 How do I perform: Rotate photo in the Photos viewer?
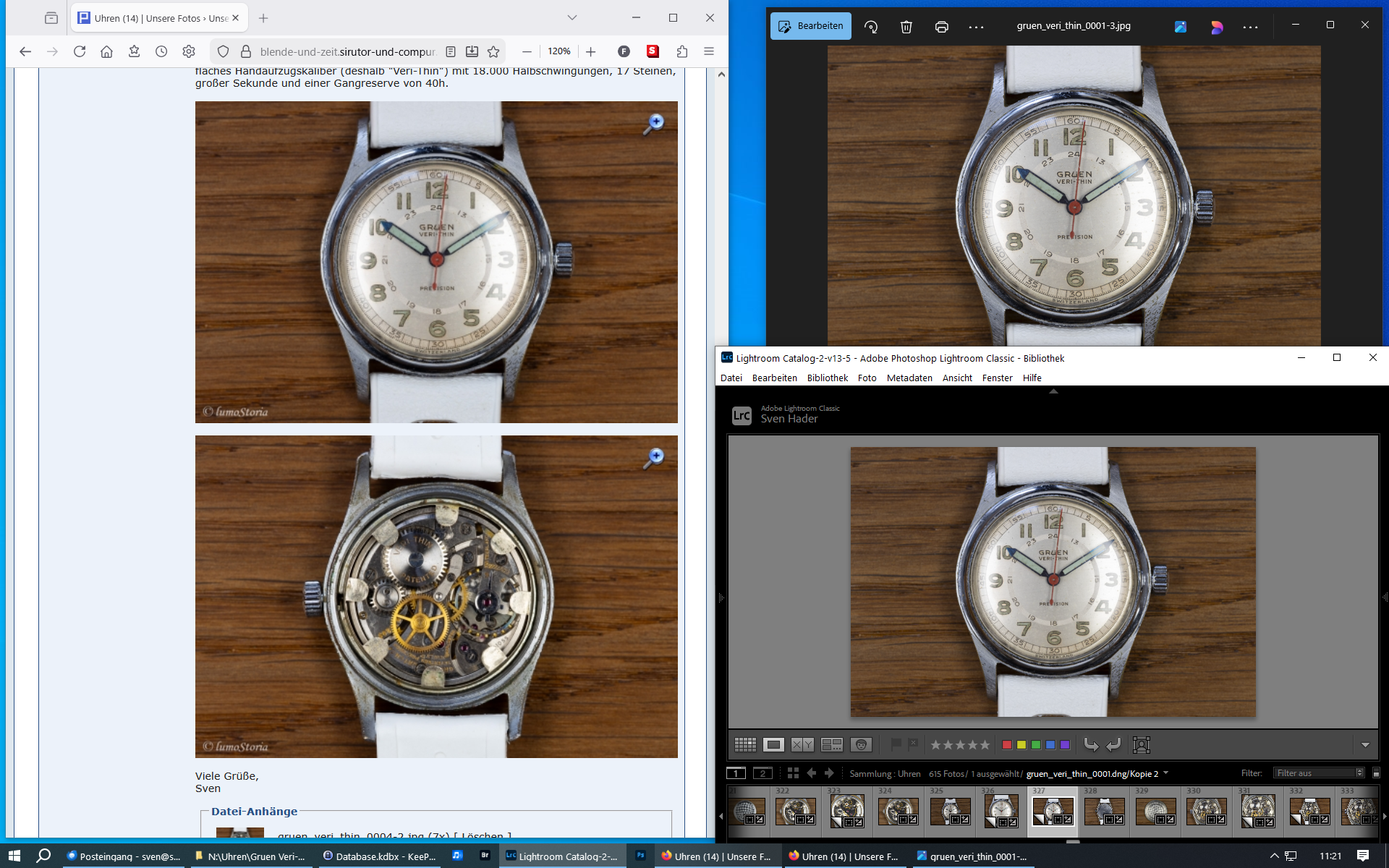point(871,27)
